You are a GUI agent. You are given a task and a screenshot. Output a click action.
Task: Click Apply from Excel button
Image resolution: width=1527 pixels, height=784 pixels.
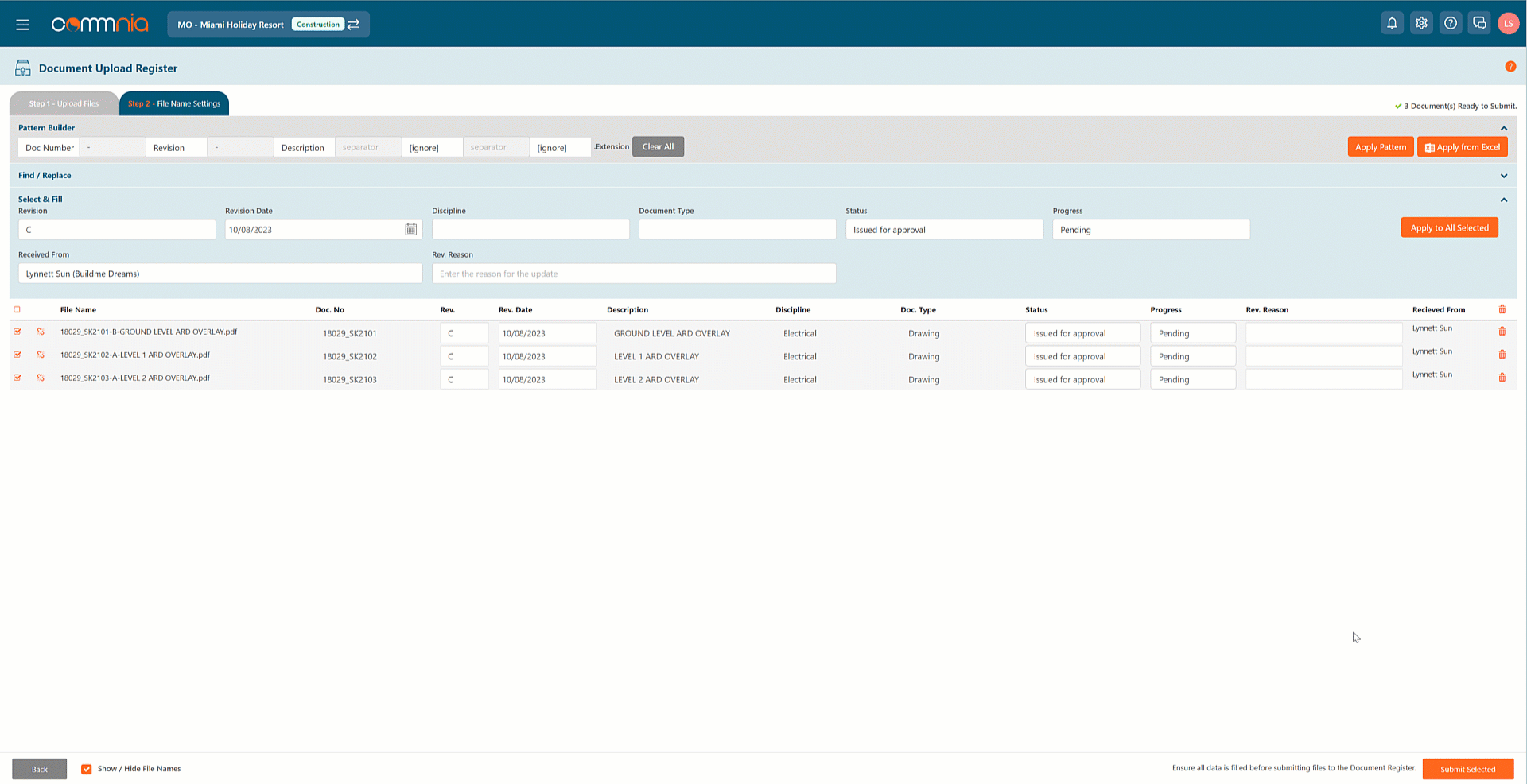[x=1462, y=147]
